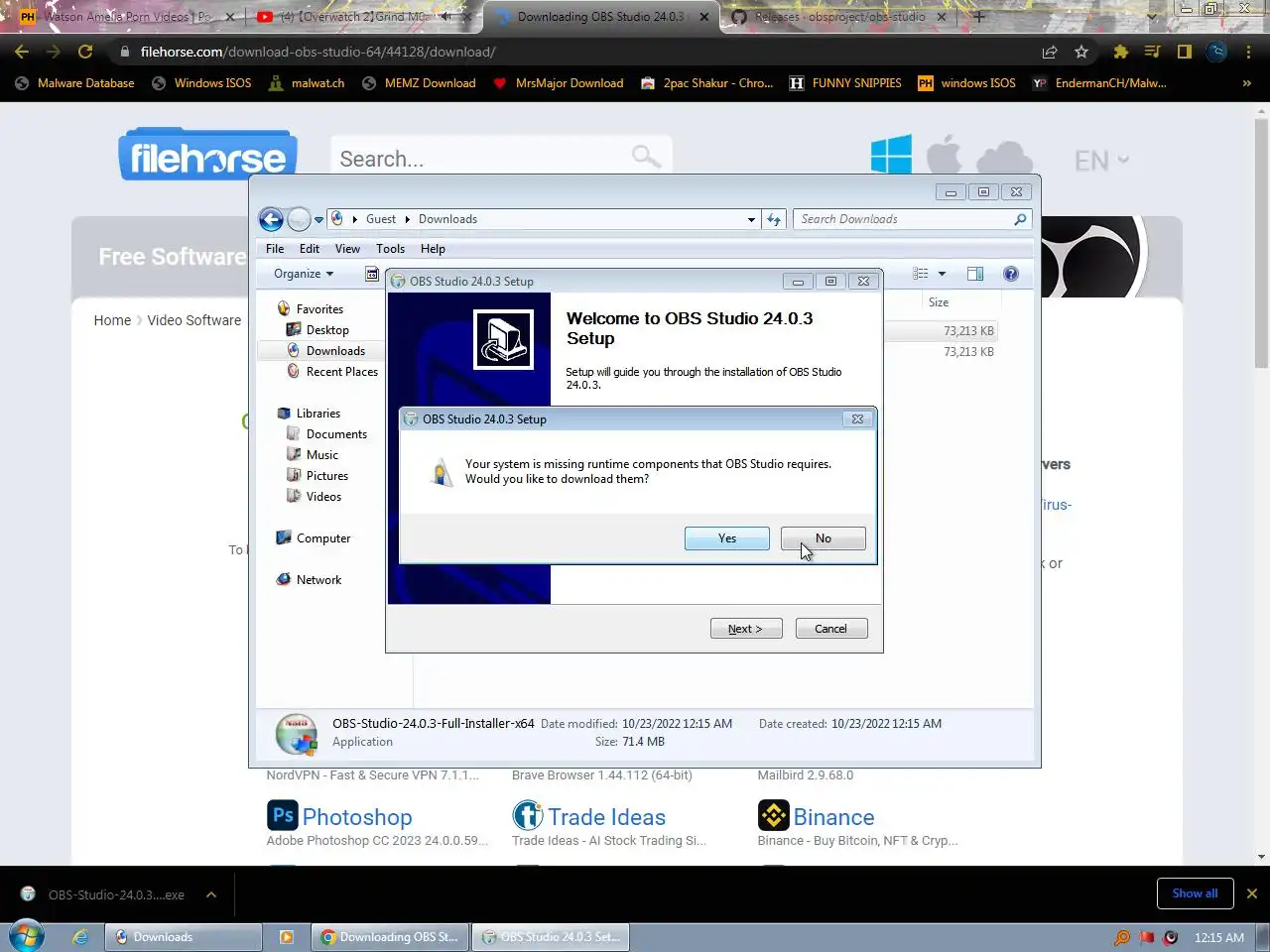
Task: Select Network in the navigation pane
Action: point(318,580)
